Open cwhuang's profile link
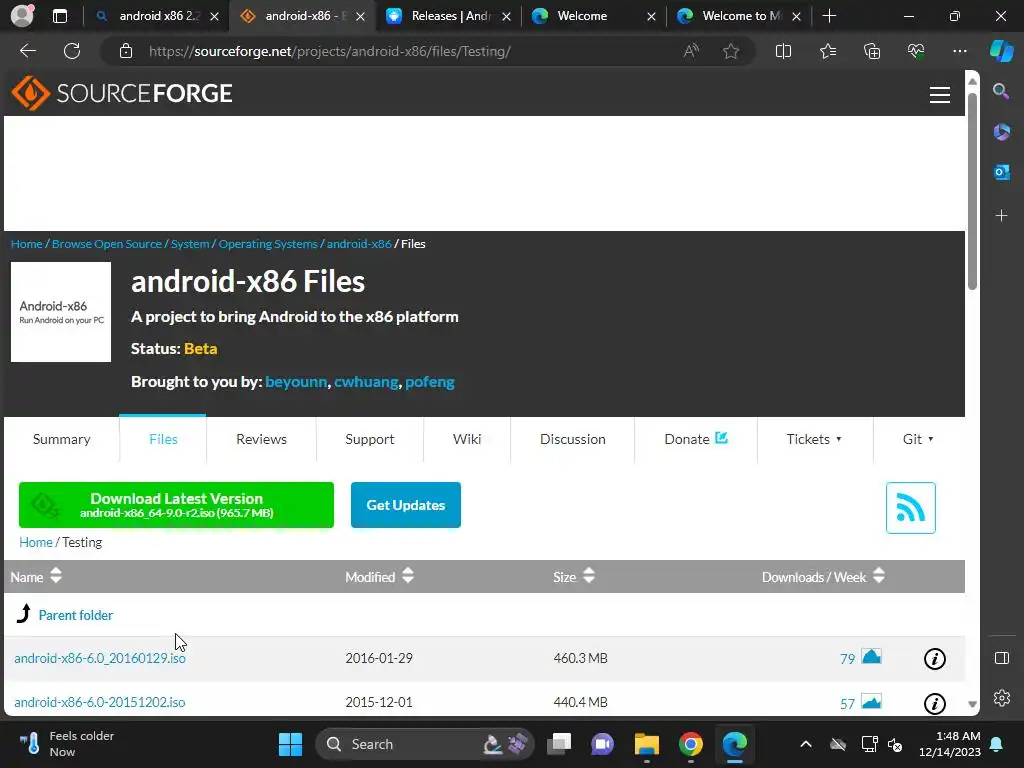 click(366, 382)
